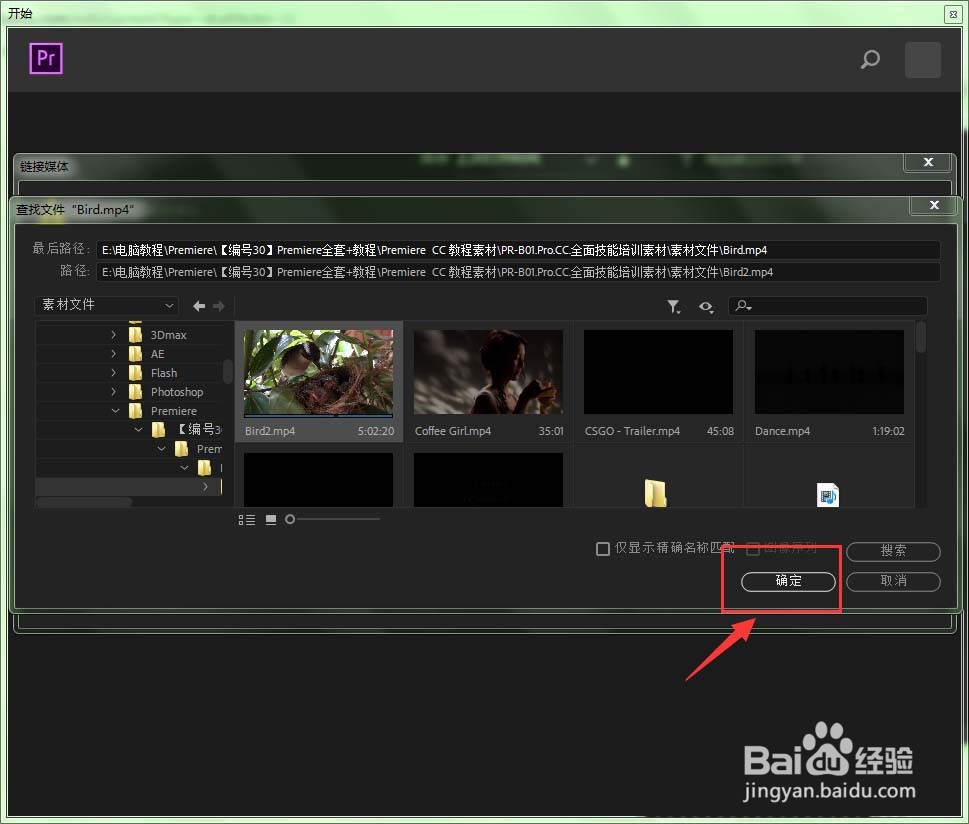Select the Photoshop folder in tree
This screenshot has height=824, width=969.
[x=166, y=392]
